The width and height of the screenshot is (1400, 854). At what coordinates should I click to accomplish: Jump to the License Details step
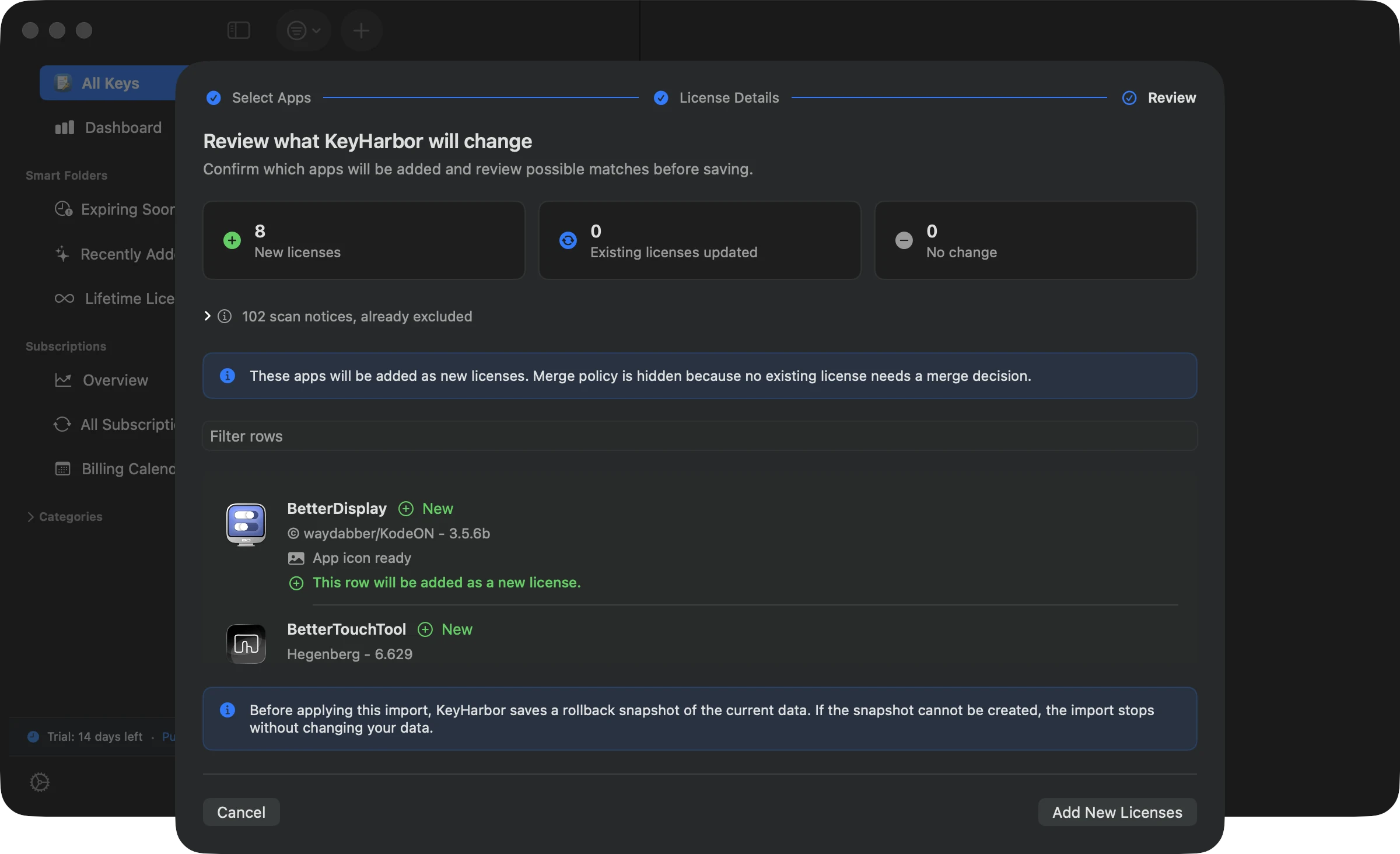point(716,98)
